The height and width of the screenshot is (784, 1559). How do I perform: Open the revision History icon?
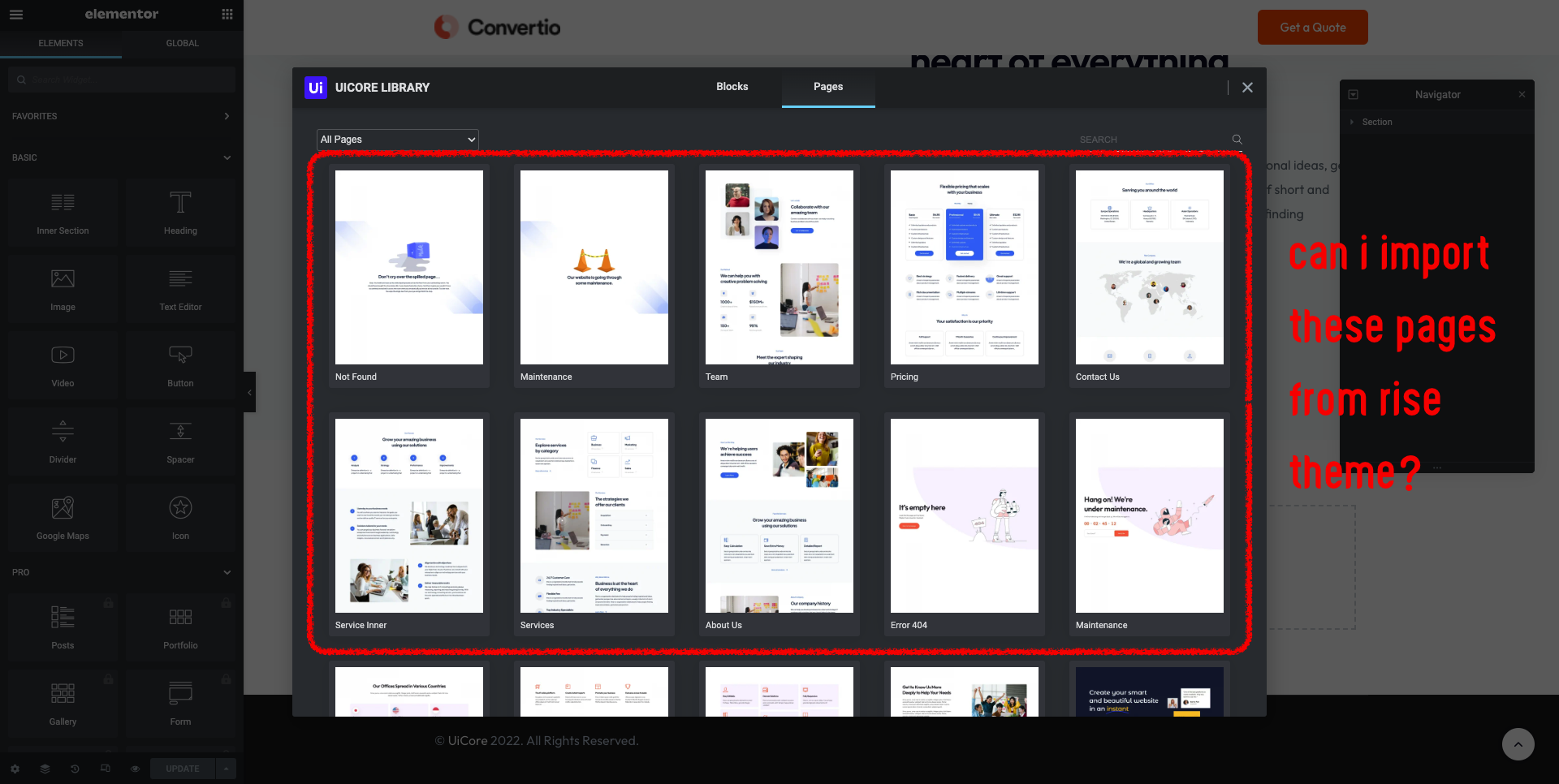tap(75, 769)
